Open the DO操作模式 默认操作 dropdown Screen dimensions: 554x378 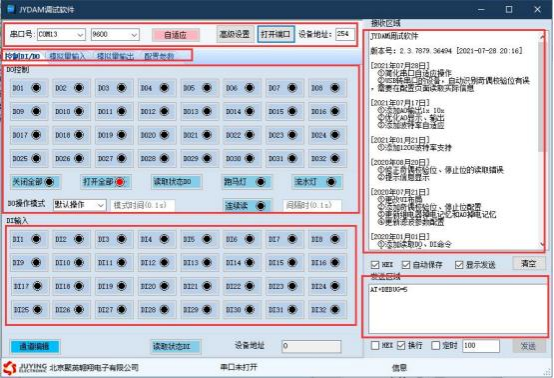point(79,205)
